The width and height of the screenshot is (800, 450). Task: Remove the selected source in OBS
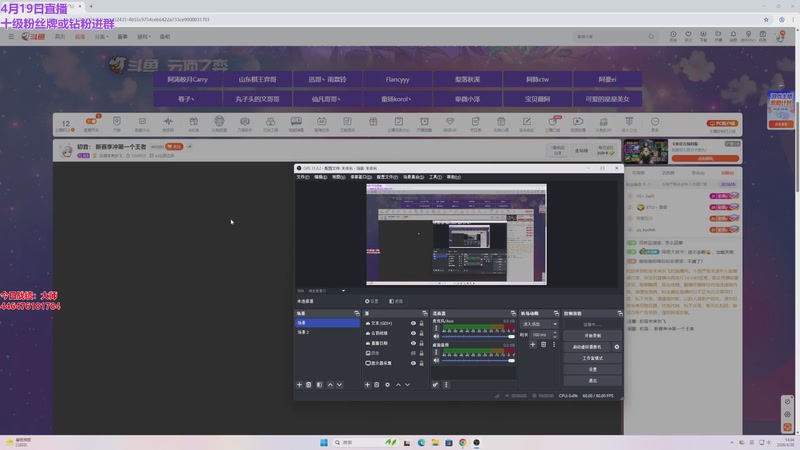[x=377, y=385]
